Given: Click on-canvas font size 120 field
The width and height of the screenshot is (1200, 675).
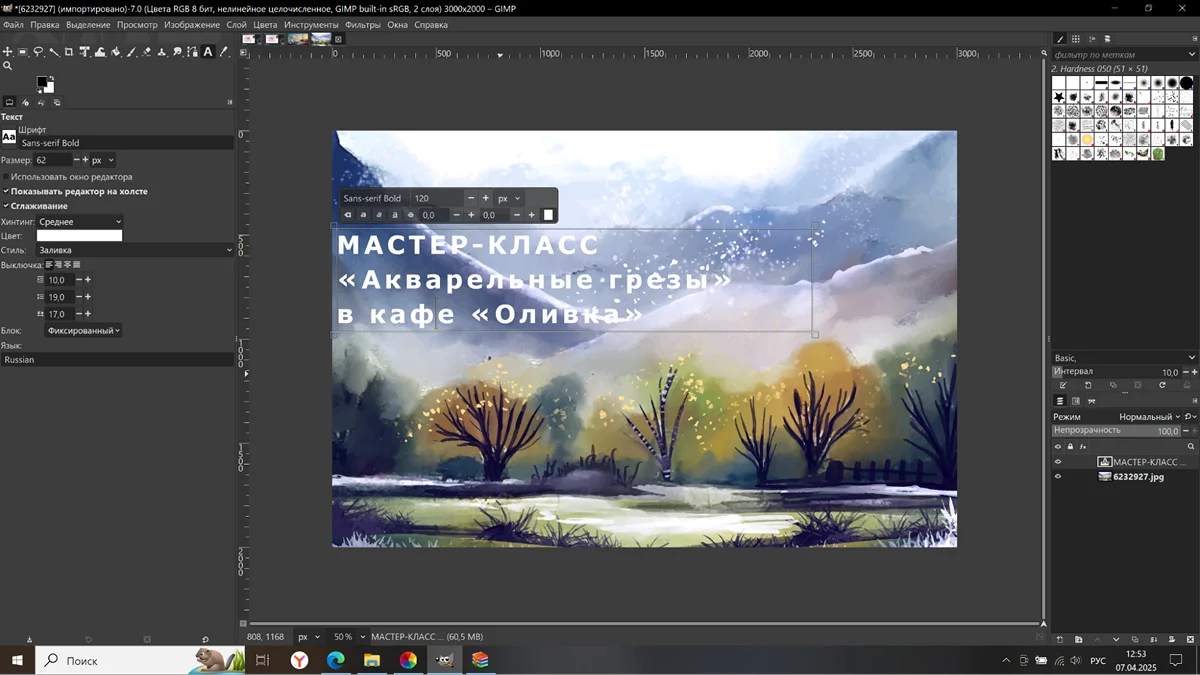Looking at the screenshot, I should click(437, 198).
